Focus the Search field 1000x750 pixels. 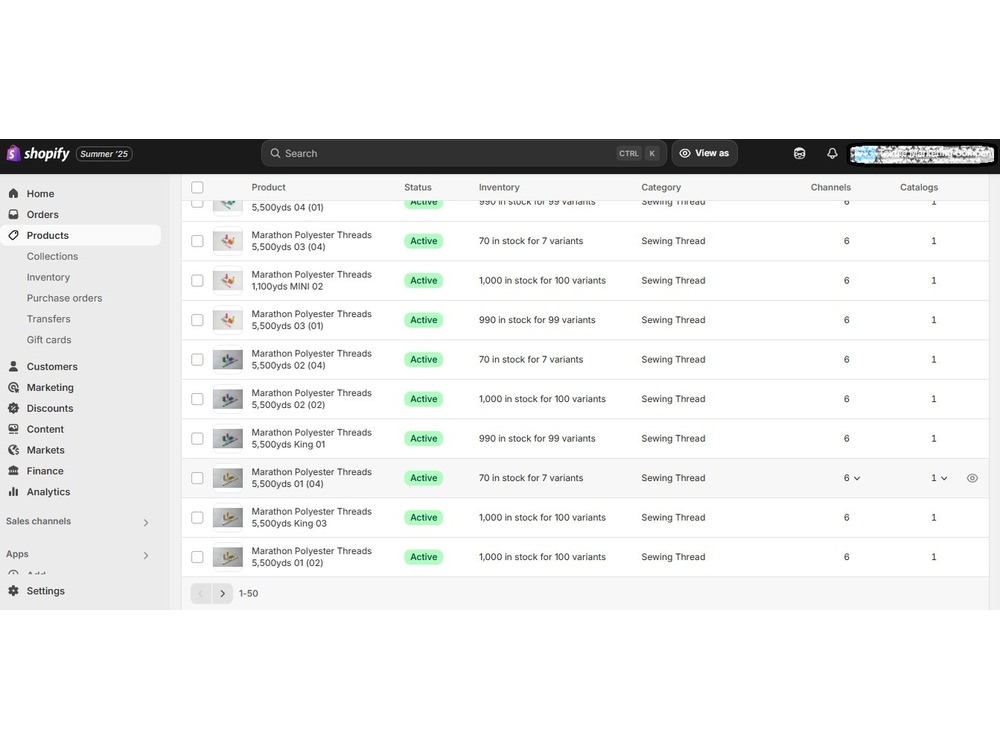(x=464, y=153)
